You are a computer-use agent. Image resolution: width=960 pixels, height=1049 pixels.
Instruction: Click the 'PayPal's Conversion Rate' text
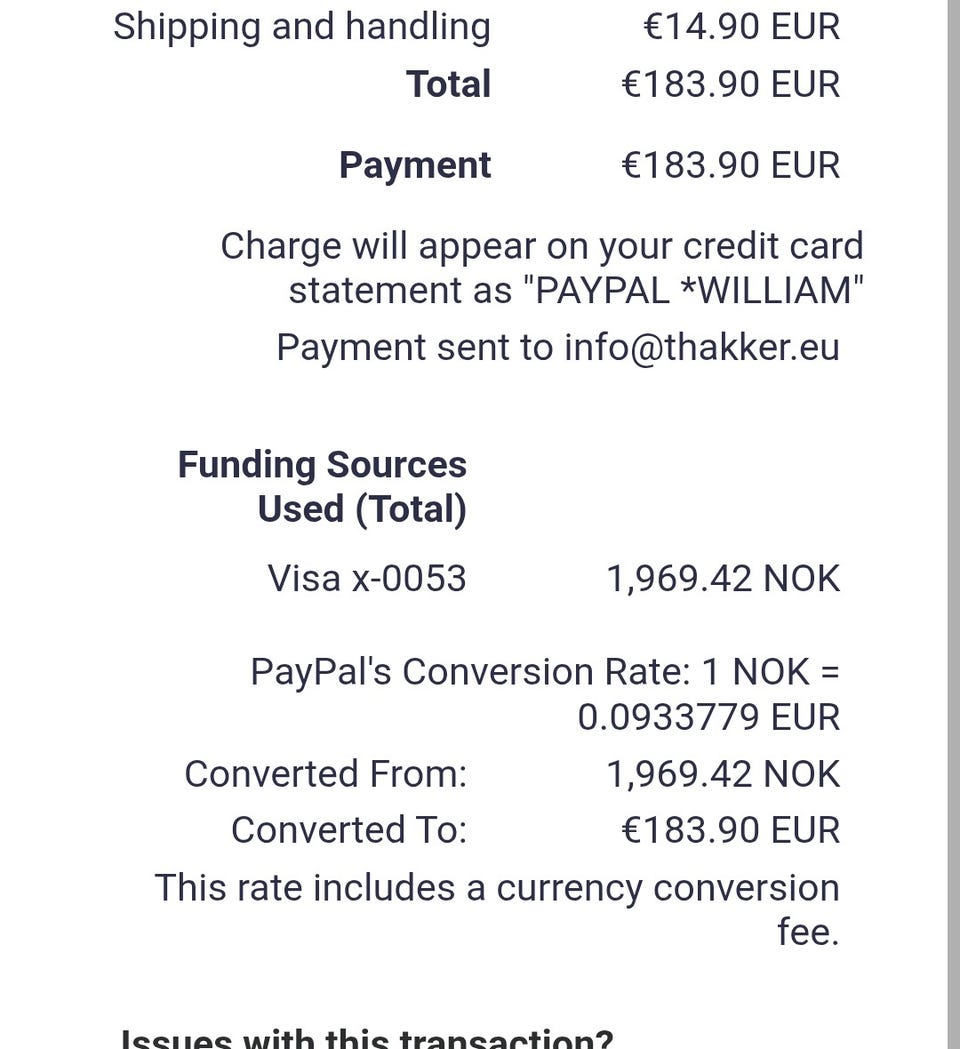click(x=470, y=672)
